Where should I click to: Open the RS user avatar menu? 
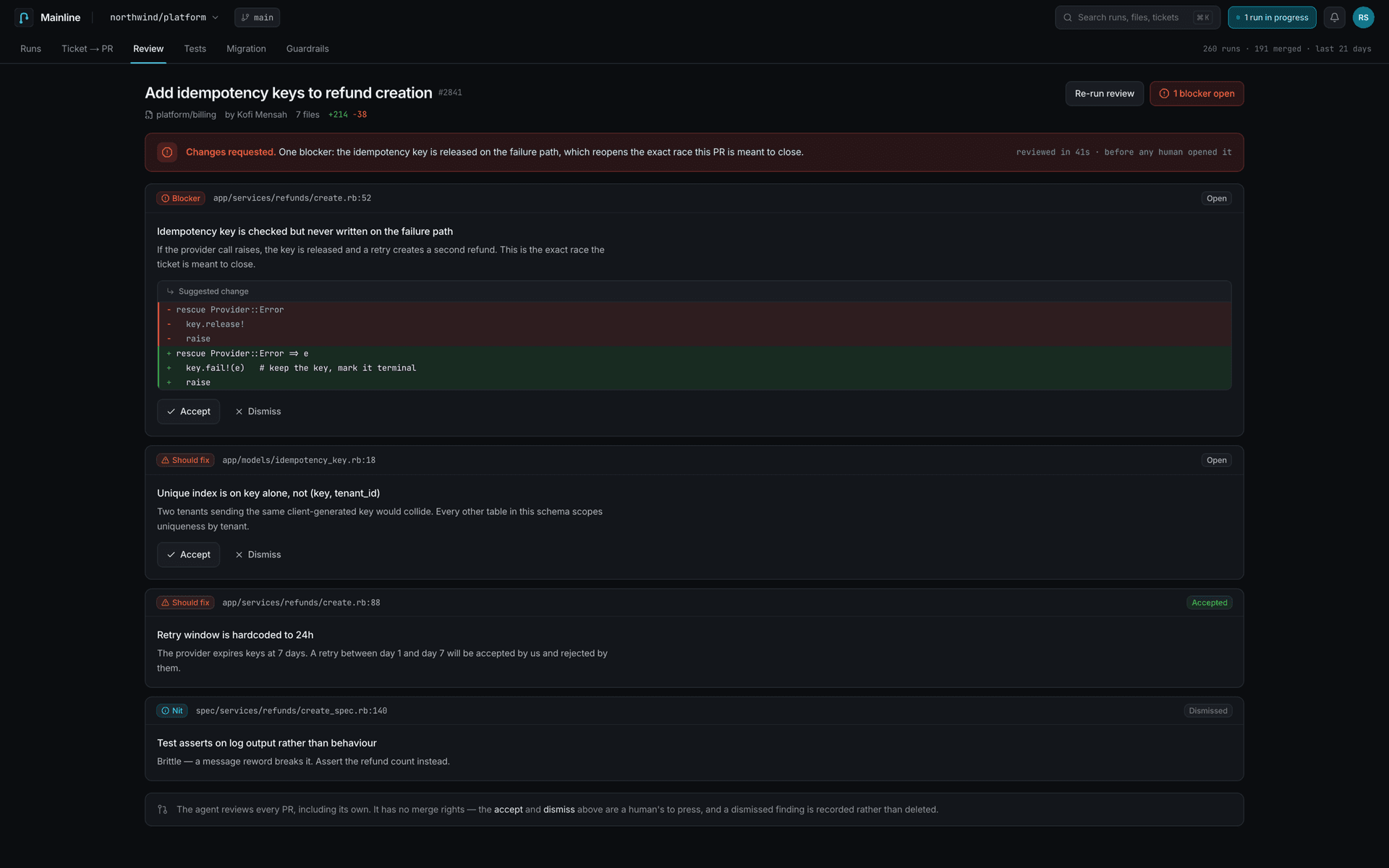coord(1363,17)
